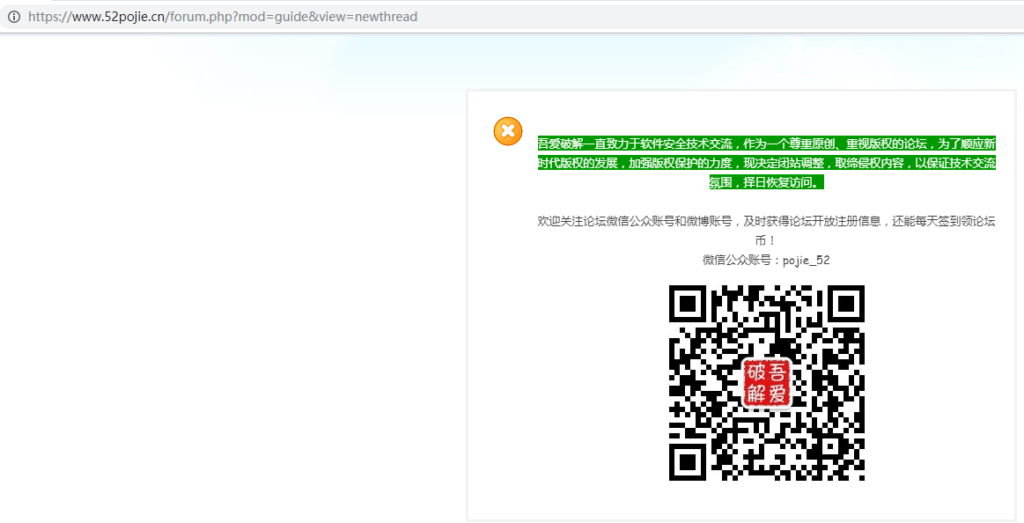This screenshot has height=523, width=1024.
Task: Click the text '微信公众账号：pojie_52'
Action: 766,260
